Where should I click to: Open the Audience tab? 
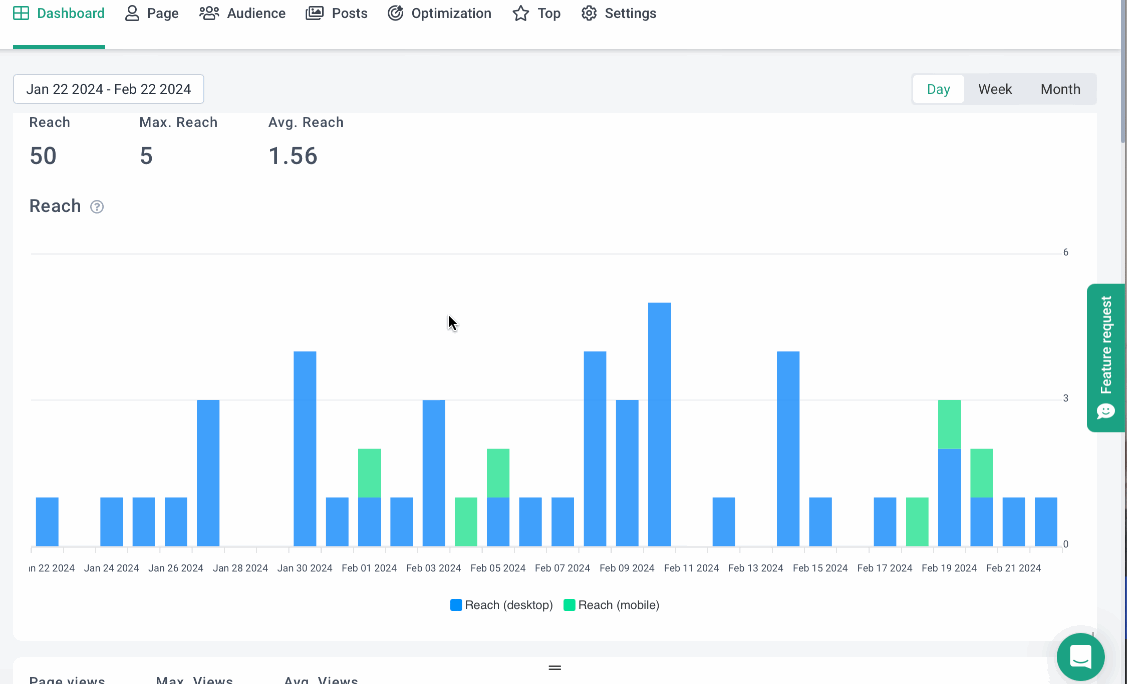click(256, 14)
